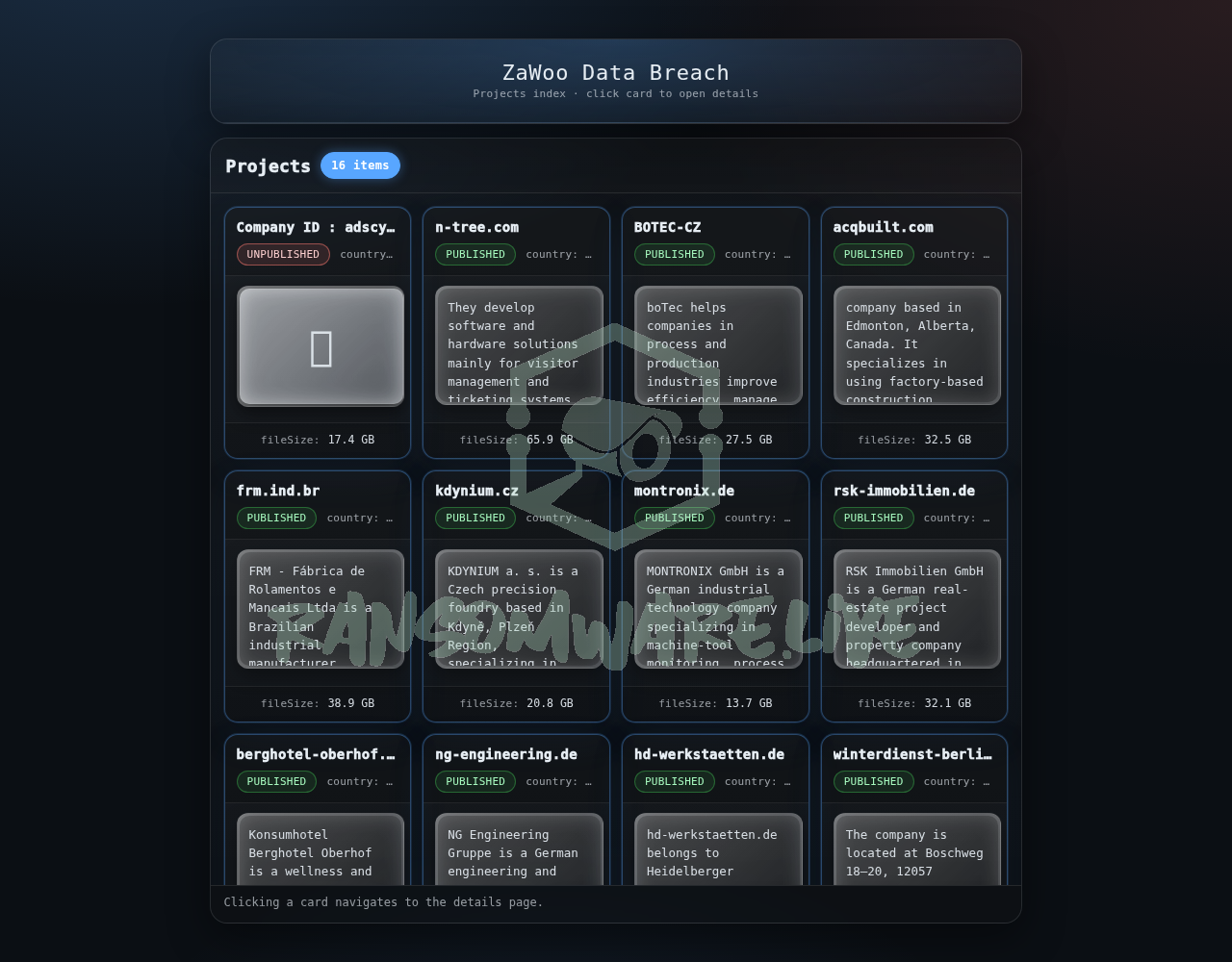Image resolution: width=1232 pixels, height=962 pixels.
Task: Click the "Clicking a card navigates" footer note
Action: (383, 902)
